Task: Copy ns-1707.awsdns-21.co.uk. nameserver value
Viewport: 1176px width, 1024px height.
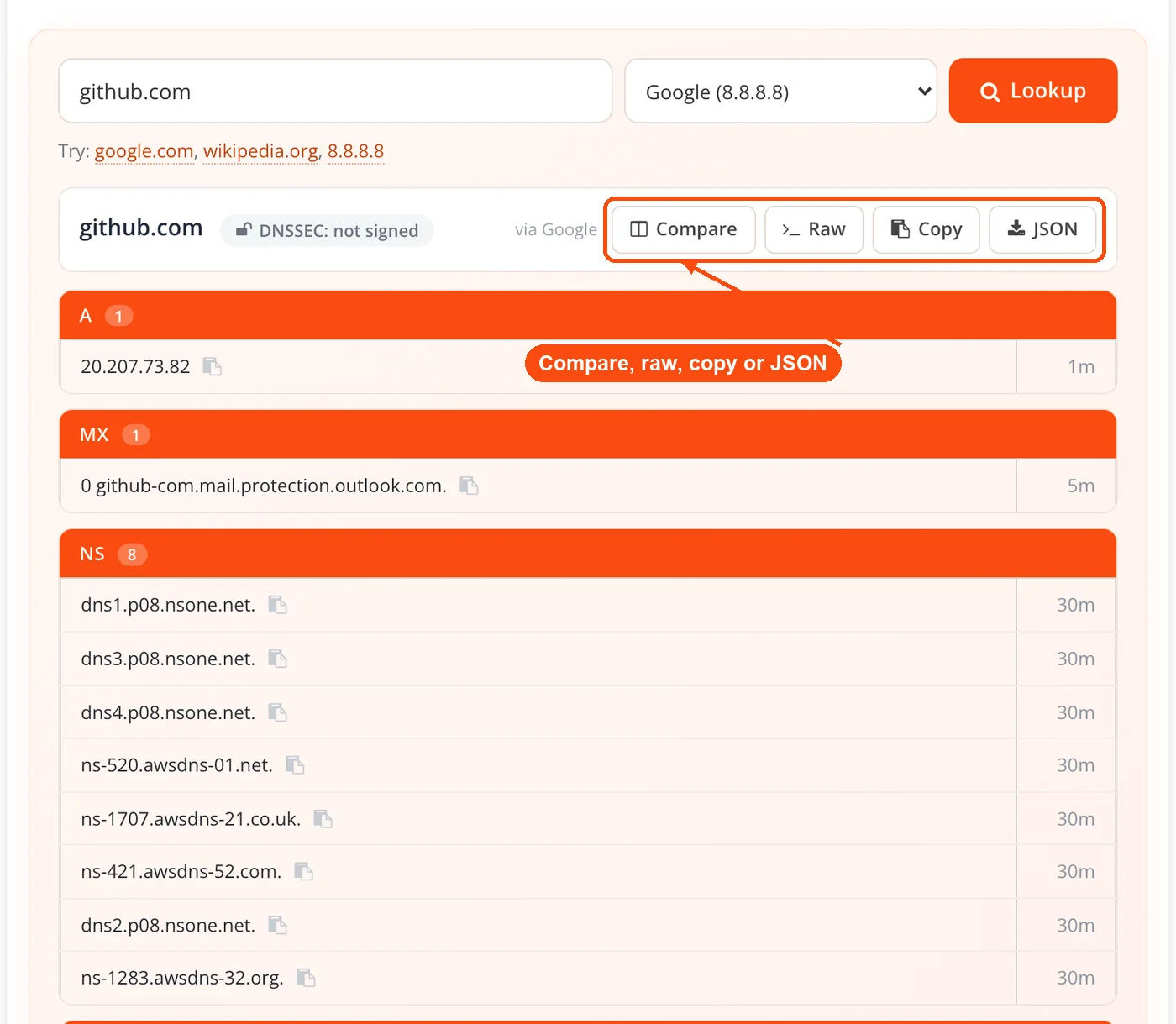Action: (x=323, y=819)
